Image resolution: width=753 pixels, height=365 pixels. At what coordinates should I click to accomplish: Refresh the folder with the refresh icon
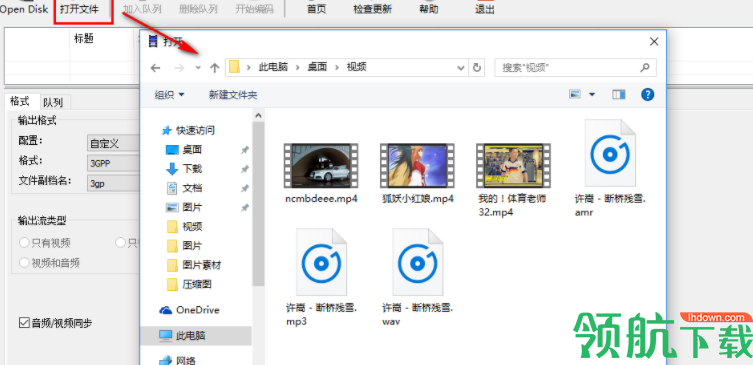476,68
